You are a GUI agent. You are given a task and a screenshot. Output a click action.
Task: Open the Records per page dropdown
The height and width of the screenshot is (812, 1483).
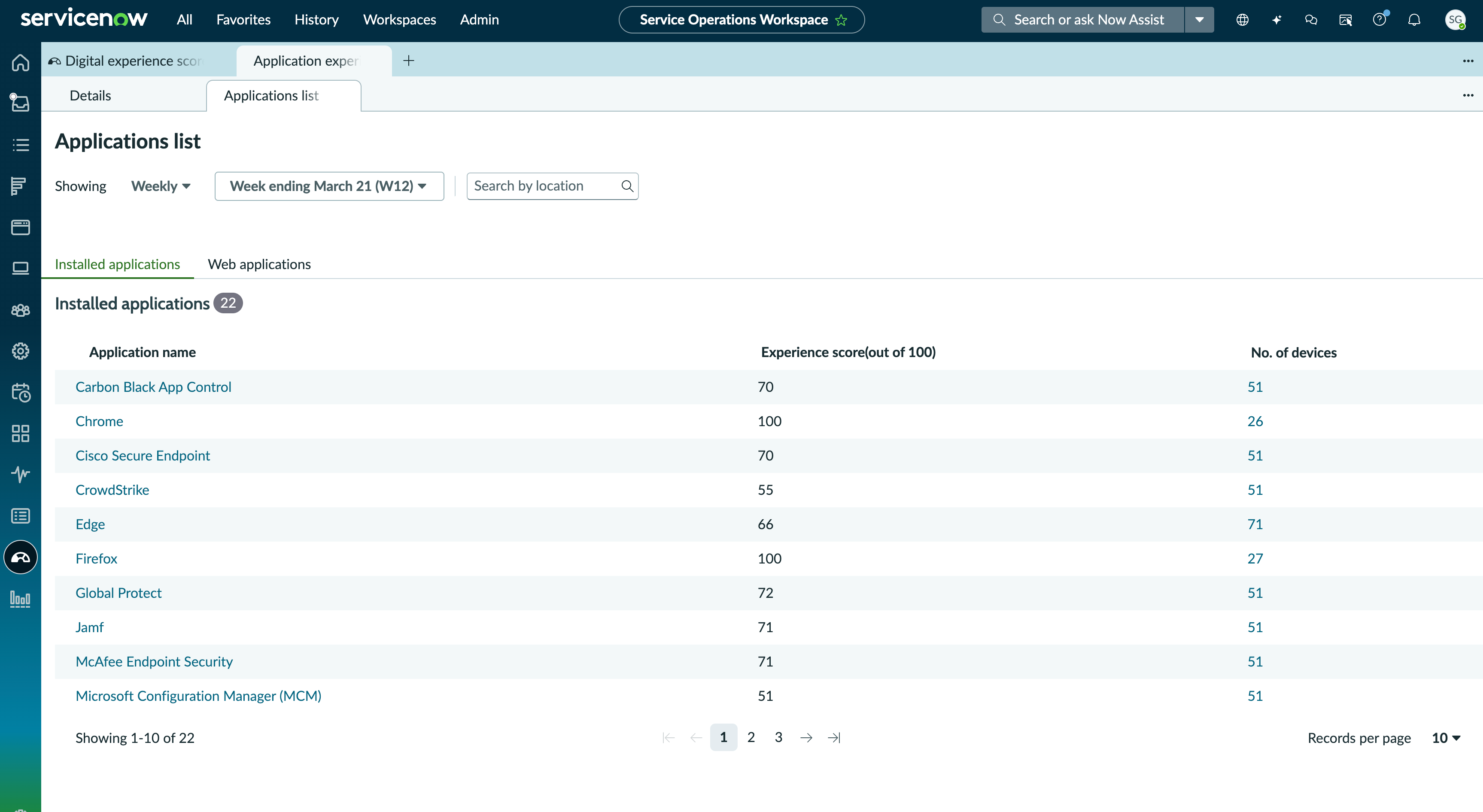tap(1446, 738)
